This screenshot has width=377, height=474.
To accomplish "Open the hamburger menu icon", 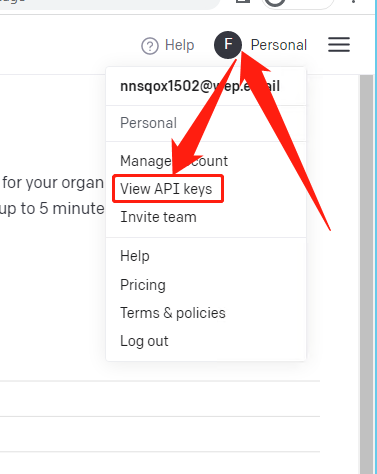I will tap(339, 44).
